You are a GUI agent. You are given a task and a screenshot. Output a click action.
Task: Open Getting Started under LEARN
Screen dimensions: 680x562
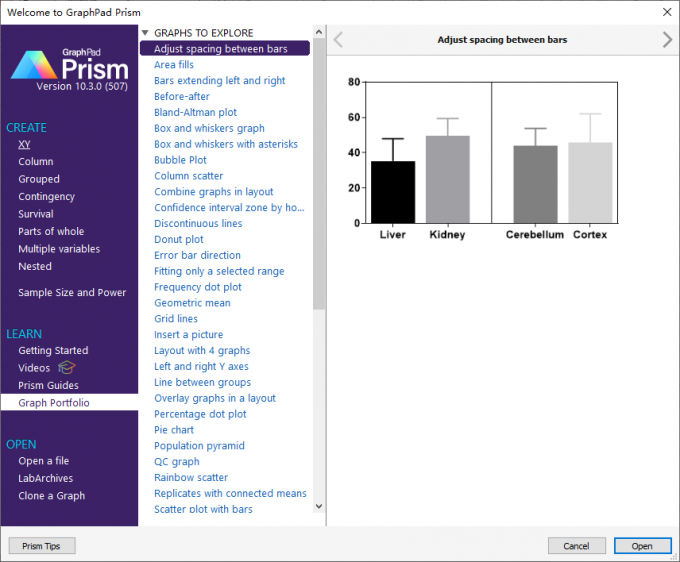53,350
